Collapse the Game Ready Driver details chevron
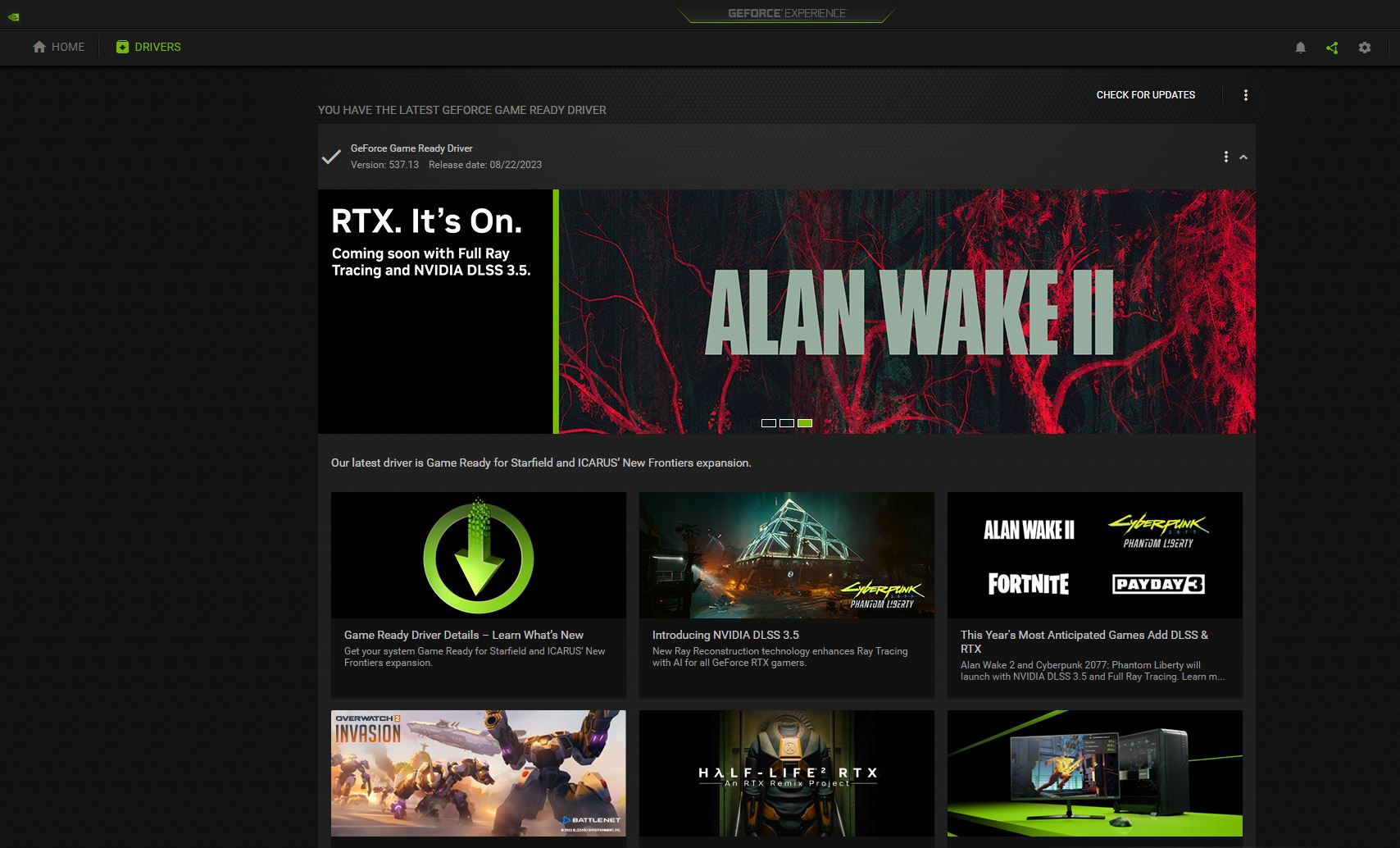Image resolution: width=1400 pixels, height=848 pixels. click(x=1243, y=157)
